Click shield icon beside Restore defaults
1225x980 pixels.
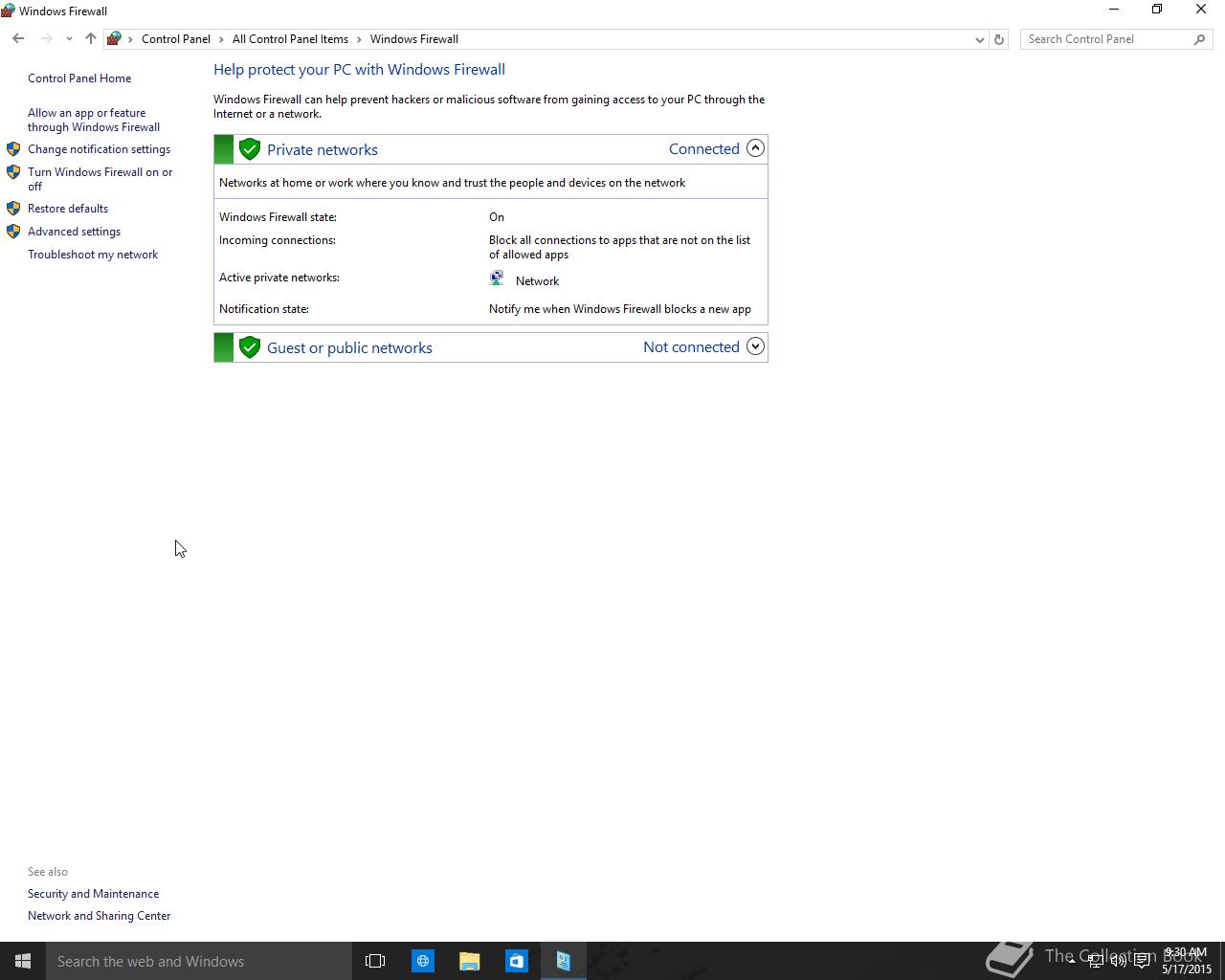pyautogui.click(x=13, y=208)
